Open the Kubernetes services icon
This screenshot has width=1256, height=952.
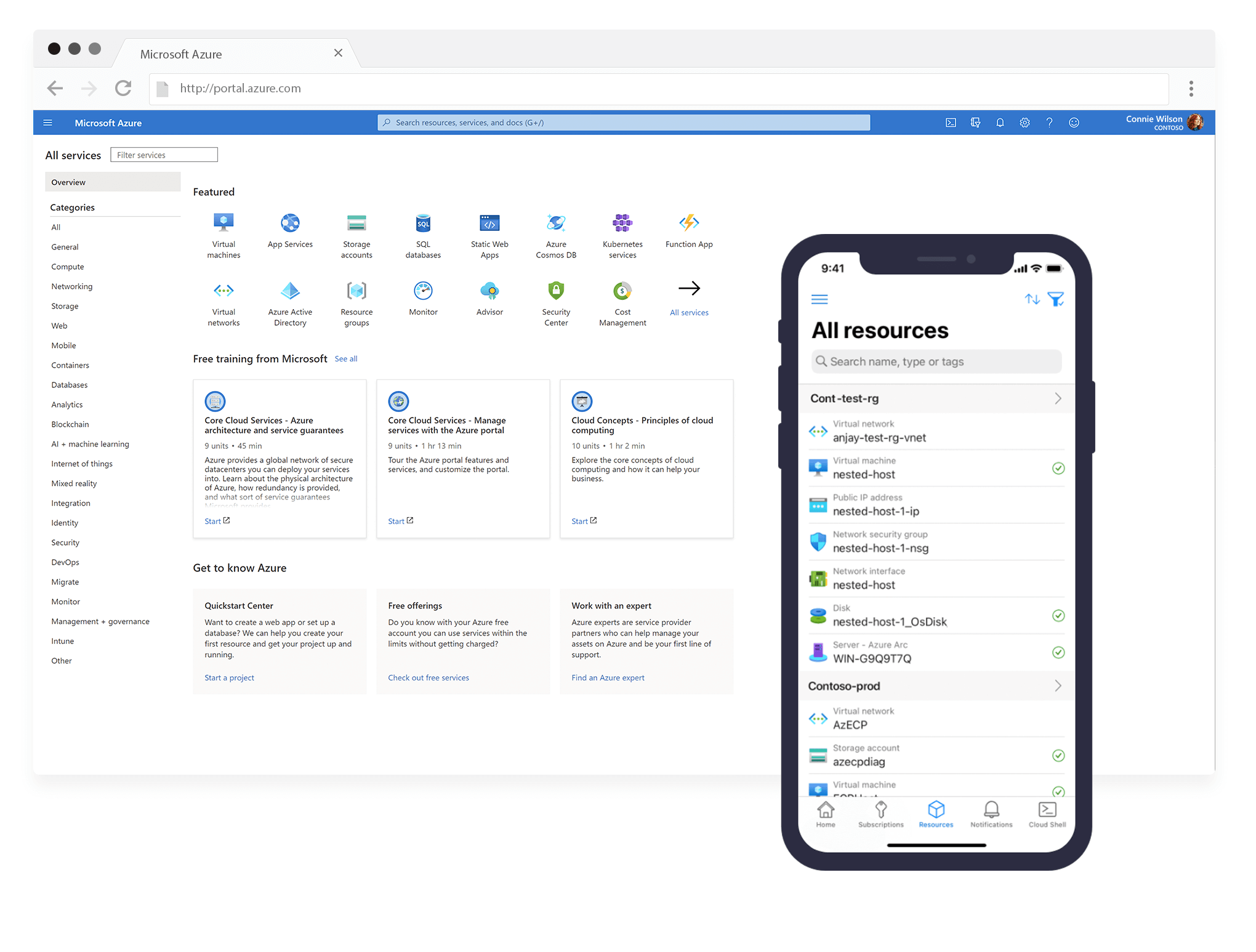622,223
